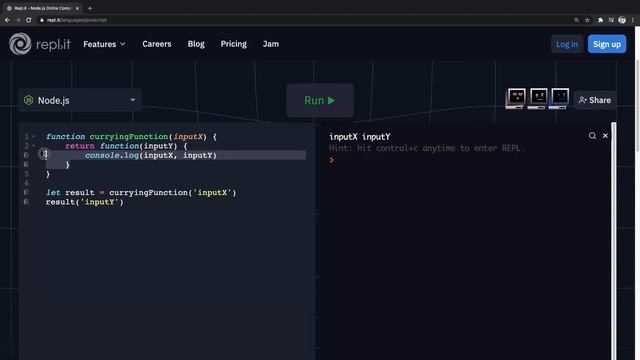This screenshot has height=360, width=640.
Task: Click the Node.js hexagon logo icon
Action: 28,100
